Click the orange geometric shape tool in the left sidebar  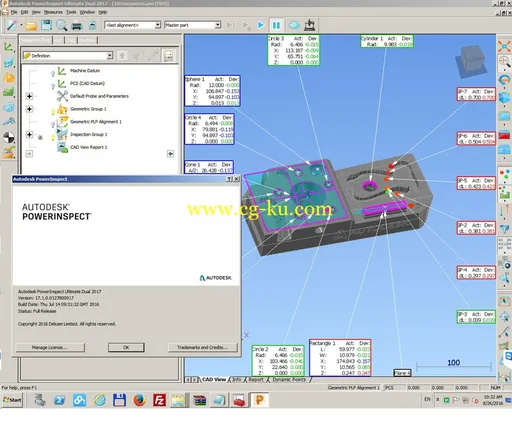click(9, 78)
